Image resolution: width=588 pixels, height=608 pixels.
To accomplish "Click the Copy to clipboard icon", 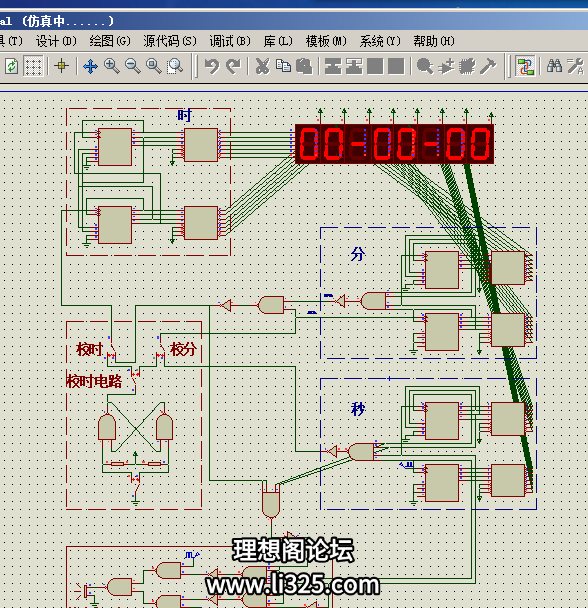I will point(283,66).
